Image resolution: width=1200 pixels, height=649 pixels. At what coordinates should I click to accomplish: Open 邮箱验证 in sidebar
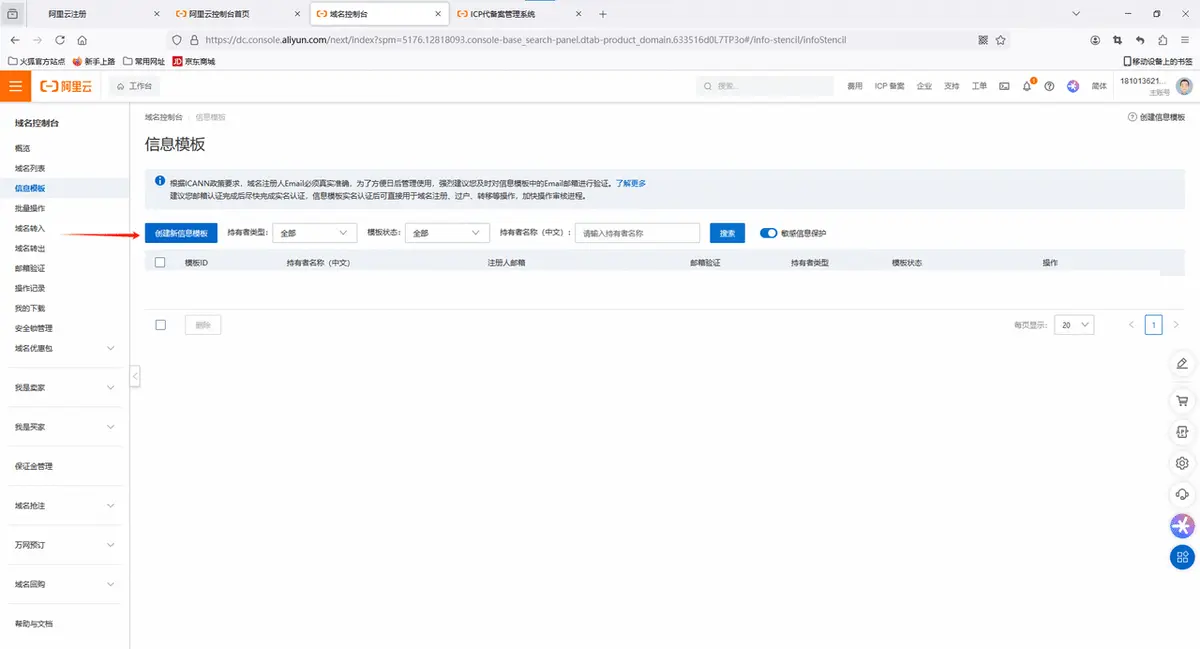tap(30, 268)
